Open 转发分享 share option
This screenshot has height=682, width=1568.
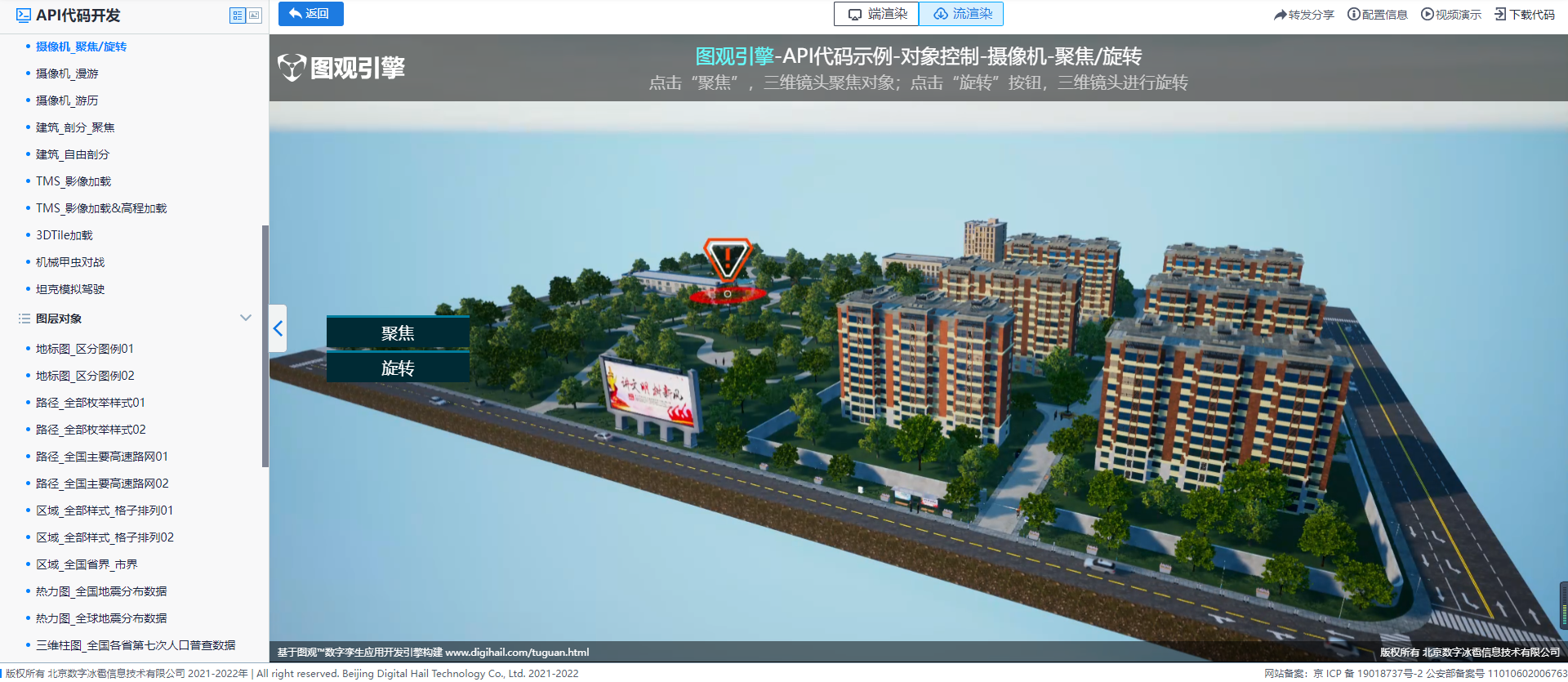point(1304,15)
